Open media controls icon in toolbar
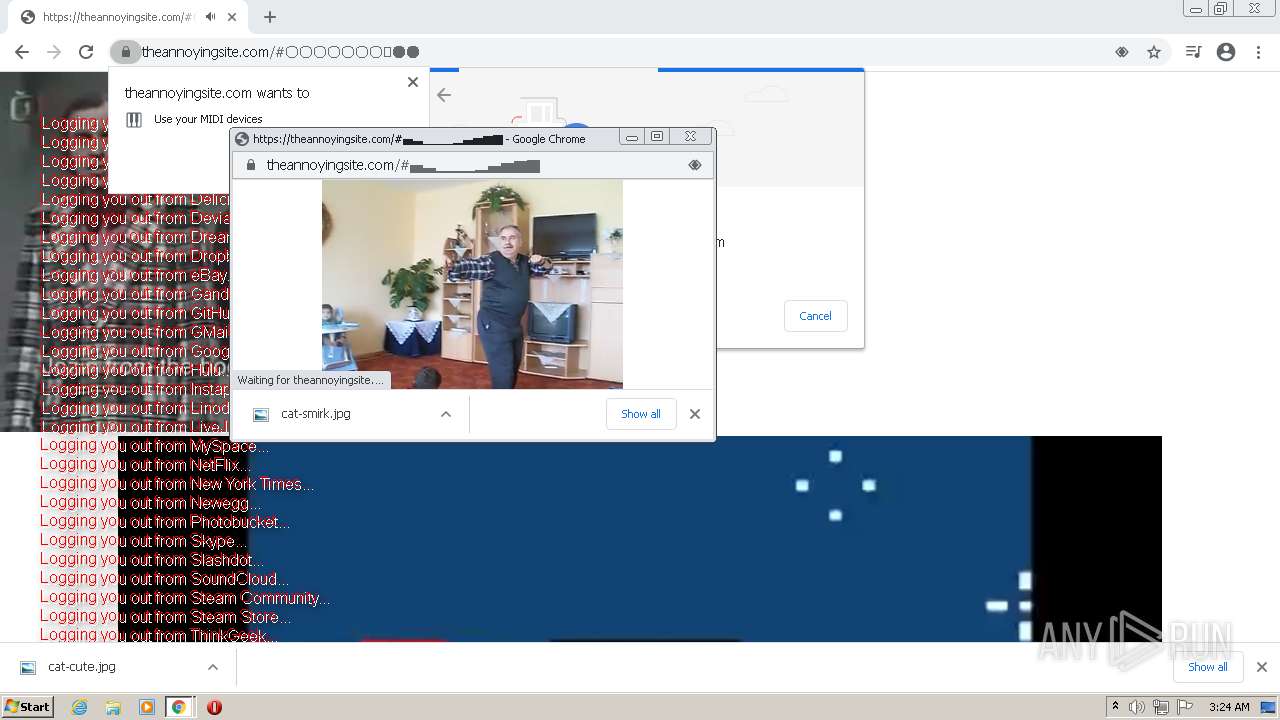 (1193, 52)
